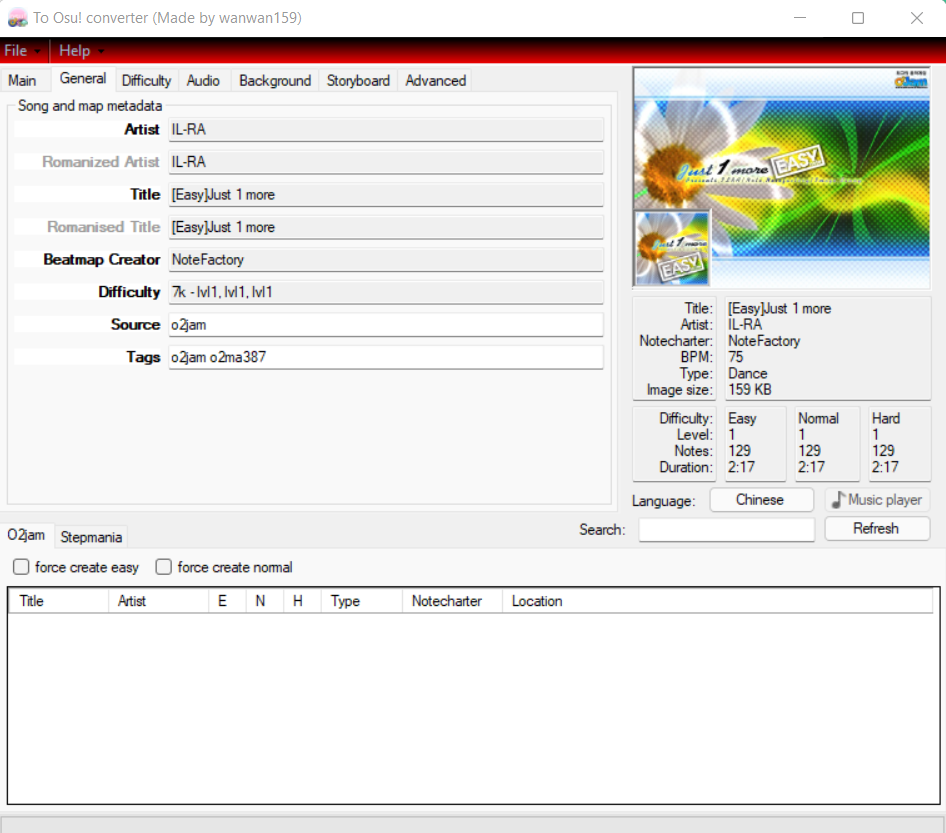
Task: Edit the Source field containing o2jam
Action: coord(386,325)
